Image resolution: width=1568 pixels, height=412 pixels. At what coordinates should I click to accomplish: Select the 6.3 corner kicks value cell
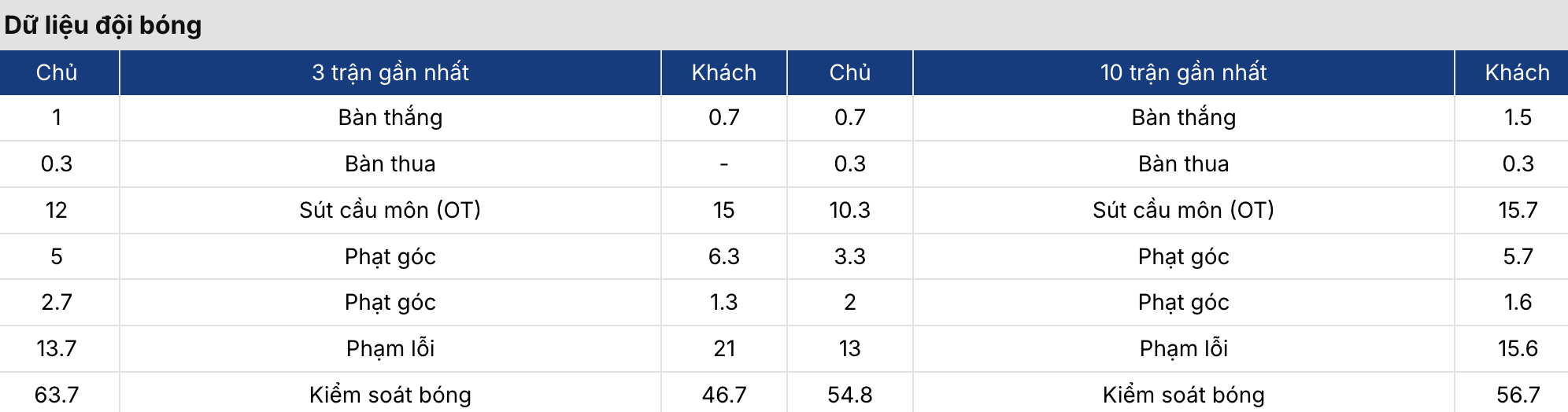pyautogui.click(x=723, y=256)
